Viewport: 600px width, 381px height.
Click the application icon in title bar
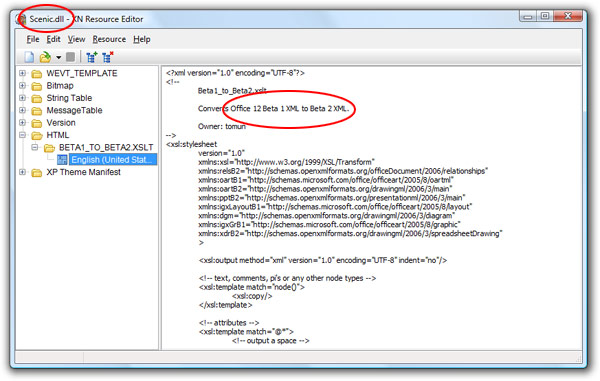[x=21, y=19]
